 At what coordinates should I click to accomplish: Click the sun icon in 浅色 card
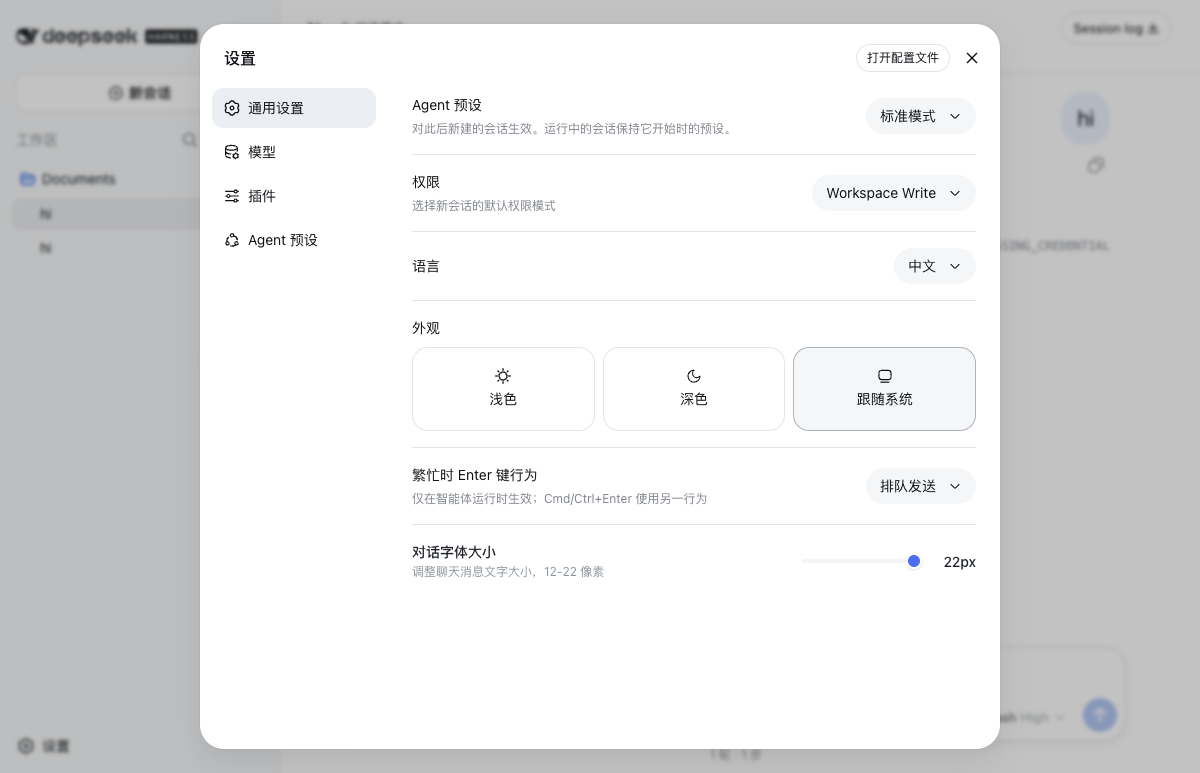[503, 376]
